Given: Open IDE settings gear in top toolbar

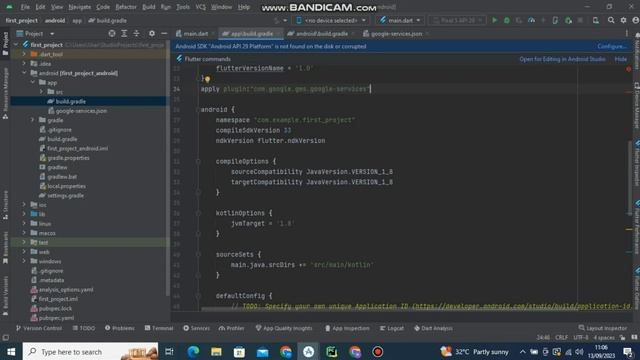Looking at the screenshot, I should [x=623, y=20].
